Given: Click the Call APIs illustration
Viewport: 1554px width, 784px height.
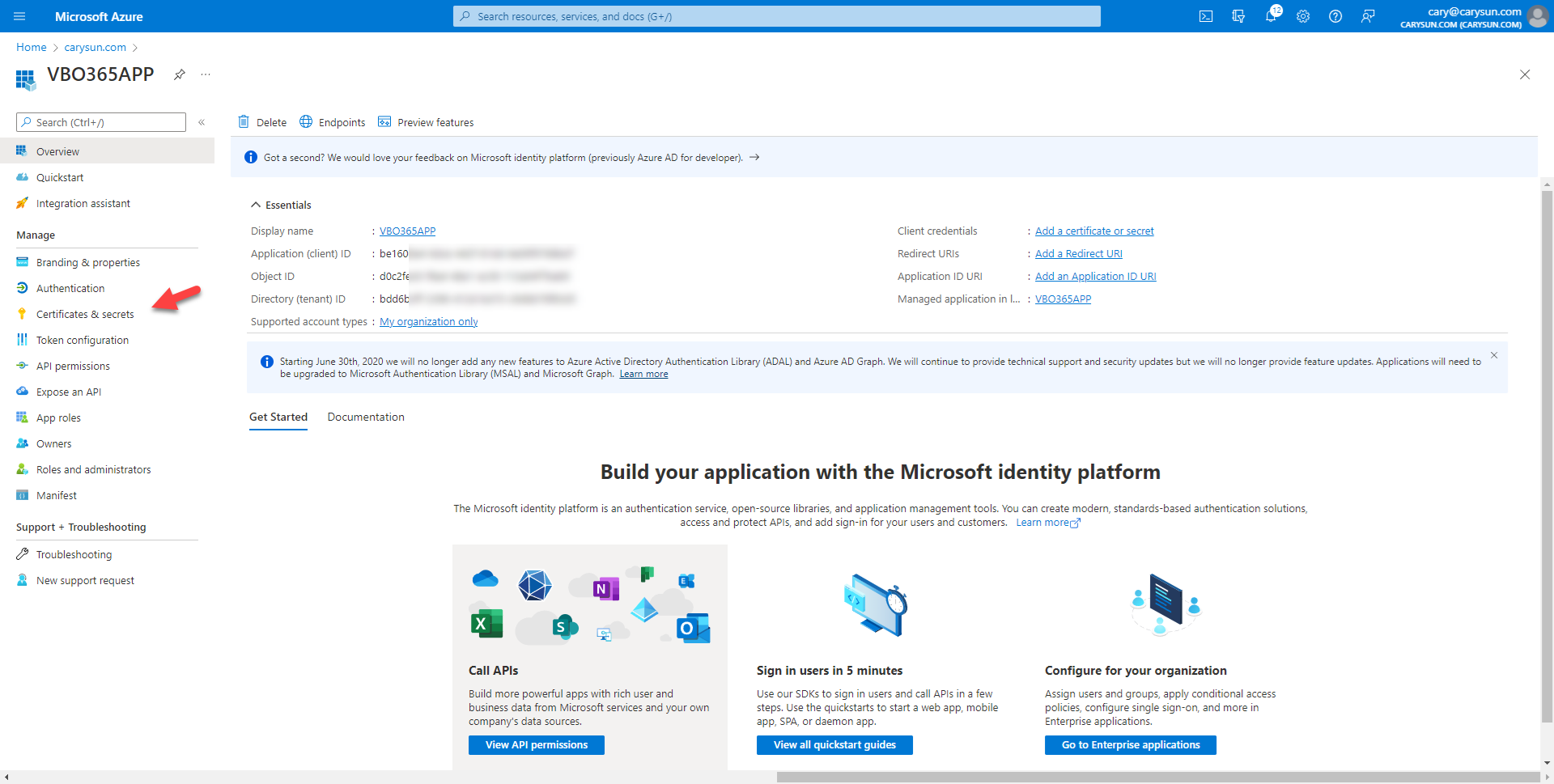Looking at the screenshot, I should (x=590, y=605).
